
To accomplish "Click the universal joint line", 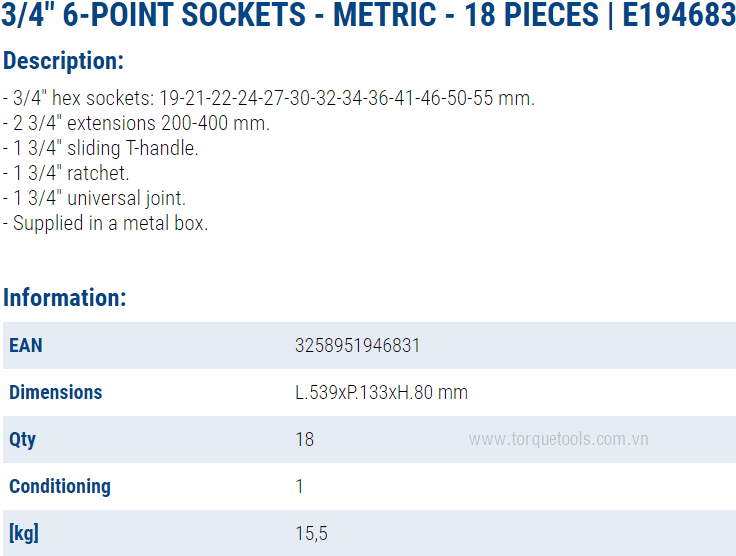I will coord(95,198).
